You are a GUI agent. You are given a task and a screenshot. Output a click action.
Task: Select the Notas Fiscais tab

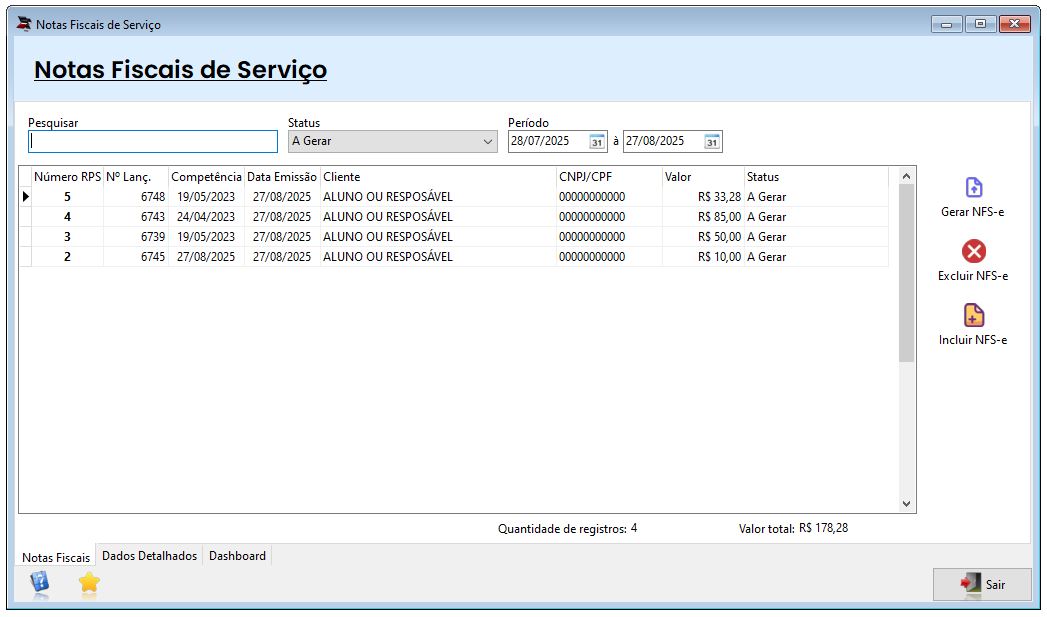click(x=56, y=557)
